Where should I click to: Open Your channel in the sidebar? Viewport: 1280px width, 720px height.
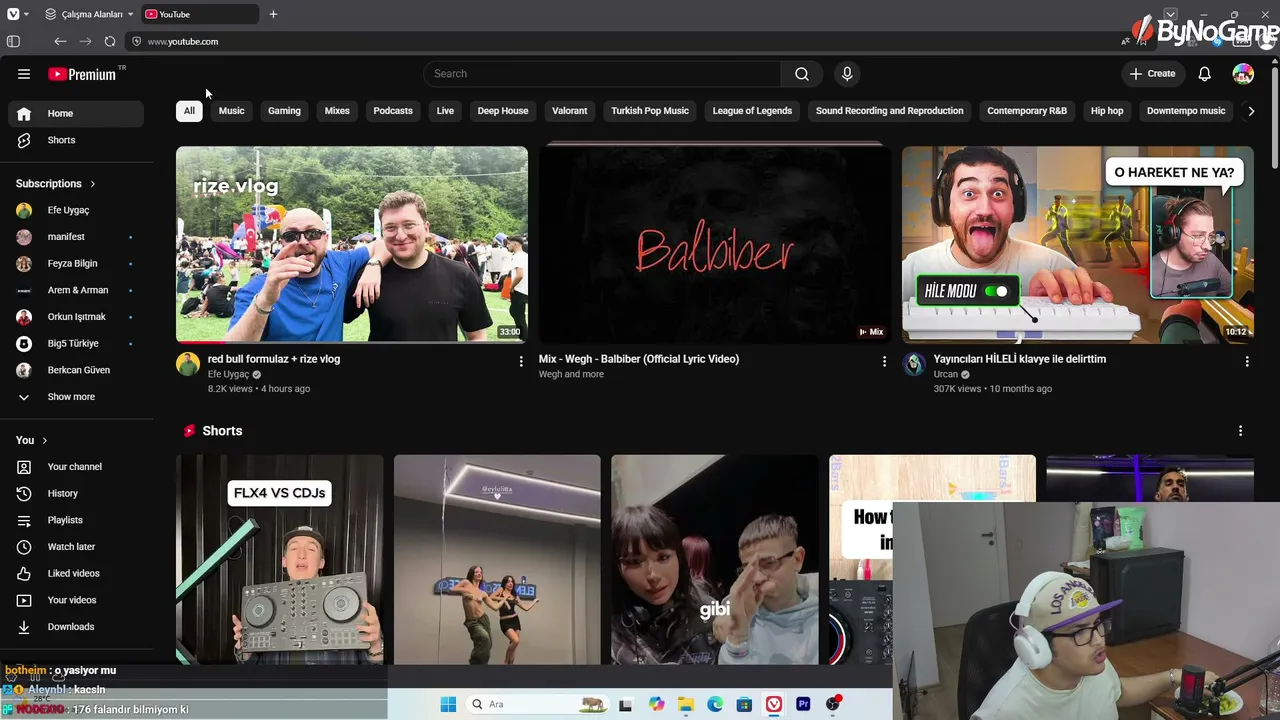[x=76, y=467]
